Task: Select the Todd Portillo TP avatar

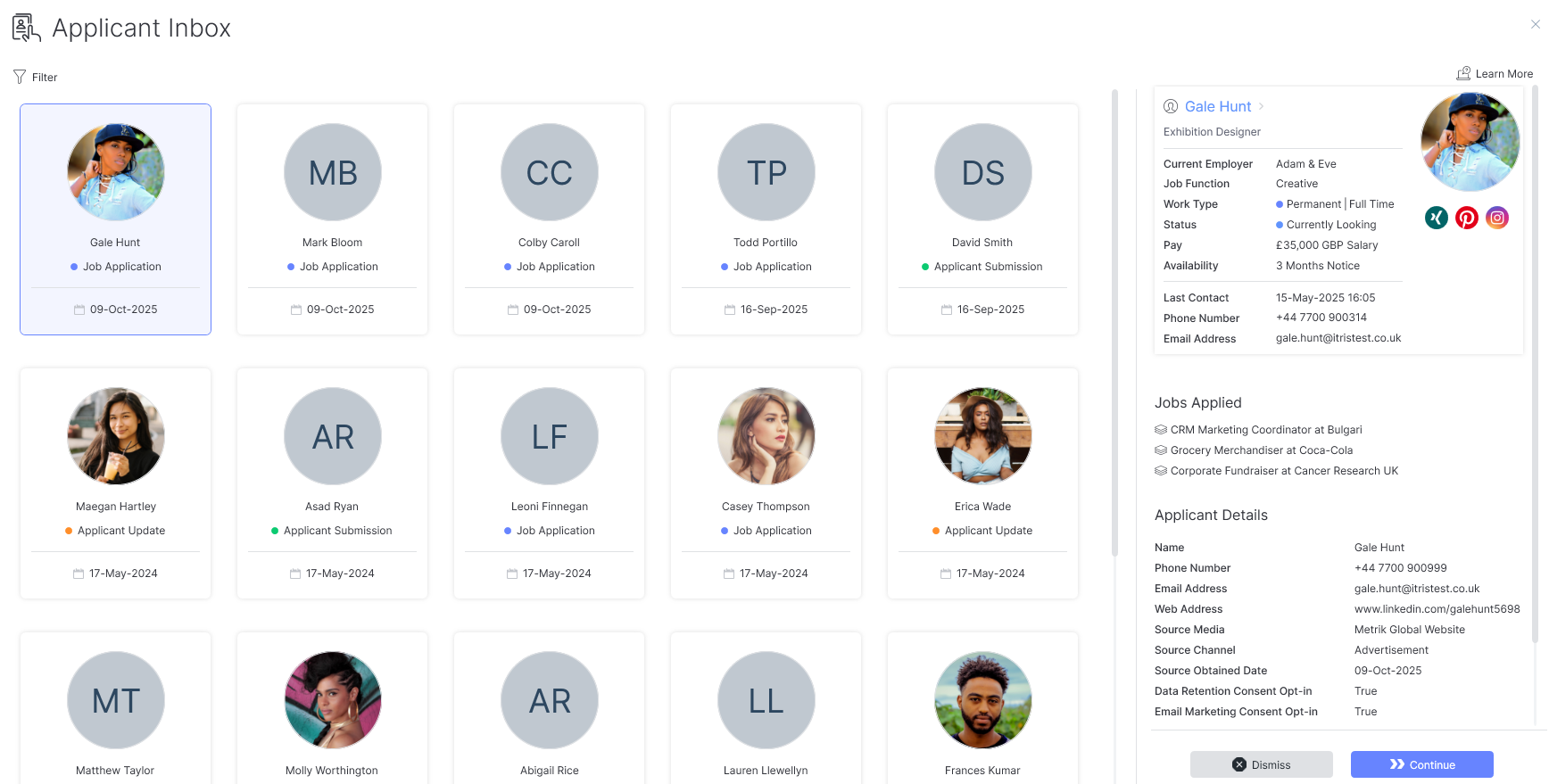Action: (766, 172)
